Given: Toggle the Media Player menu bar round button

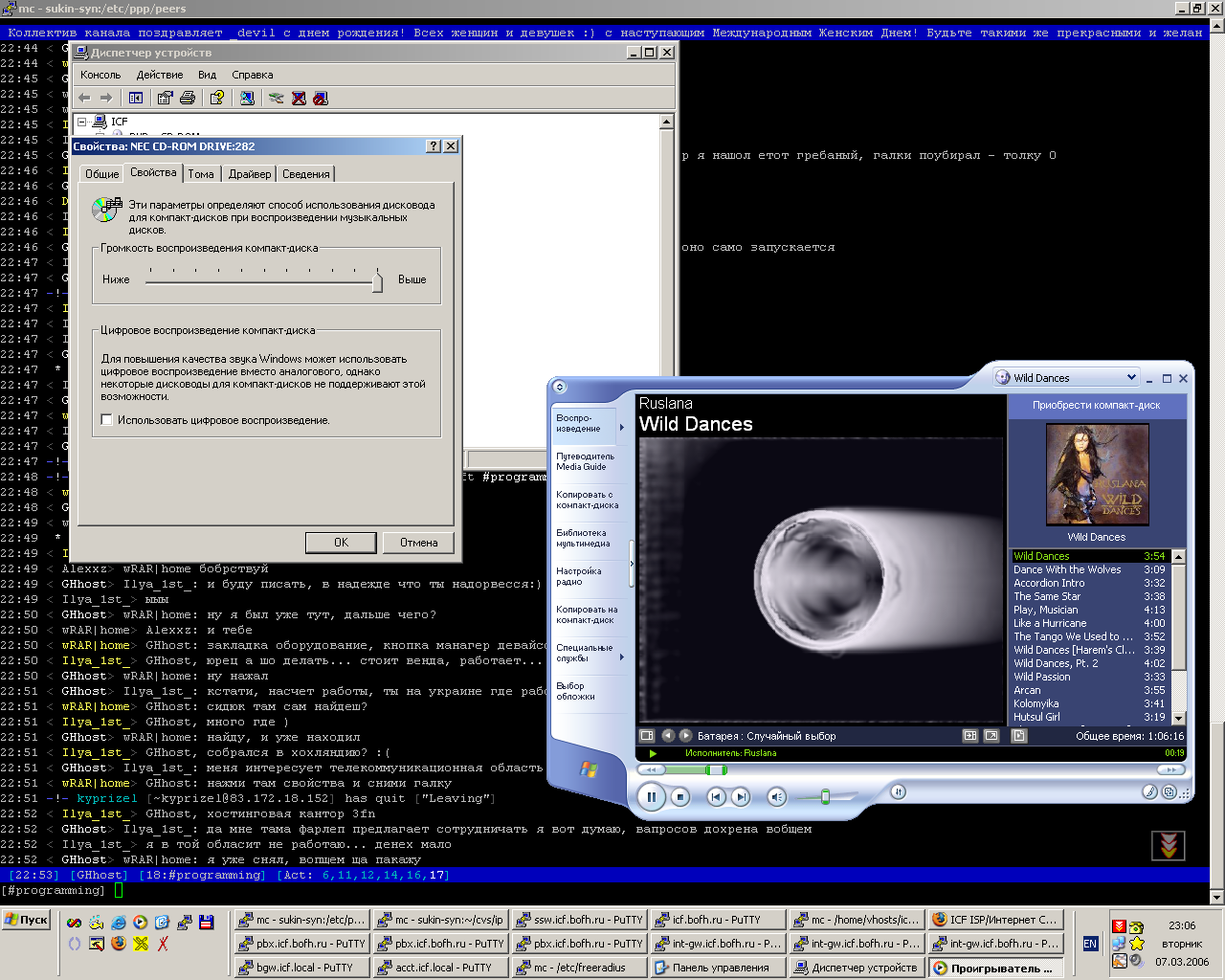Looking at the screenshot, I should coord(560,388).
